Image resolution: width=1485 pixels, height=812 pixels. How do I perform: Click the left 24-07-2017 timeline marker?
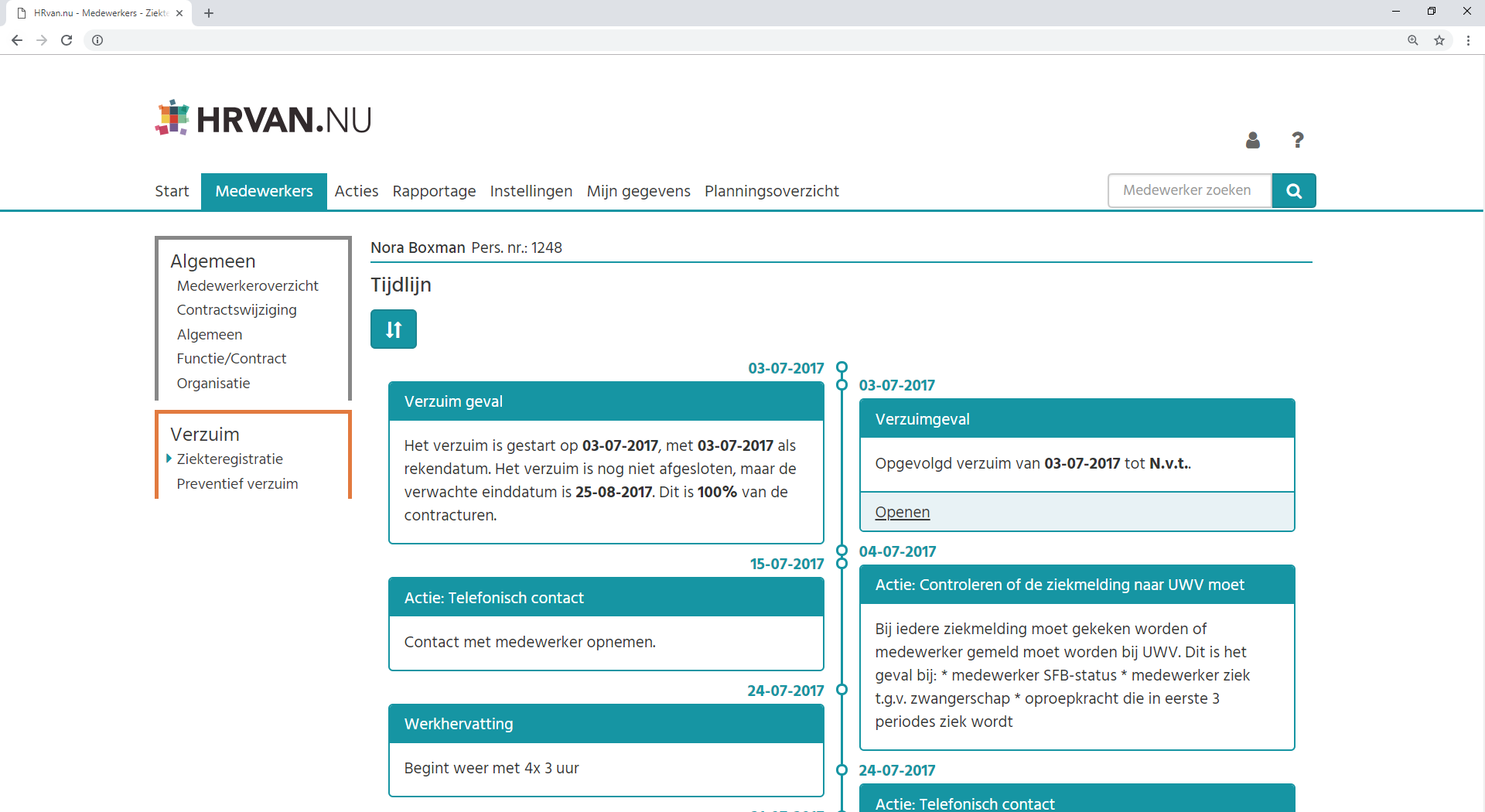click(x=842, y=689)
